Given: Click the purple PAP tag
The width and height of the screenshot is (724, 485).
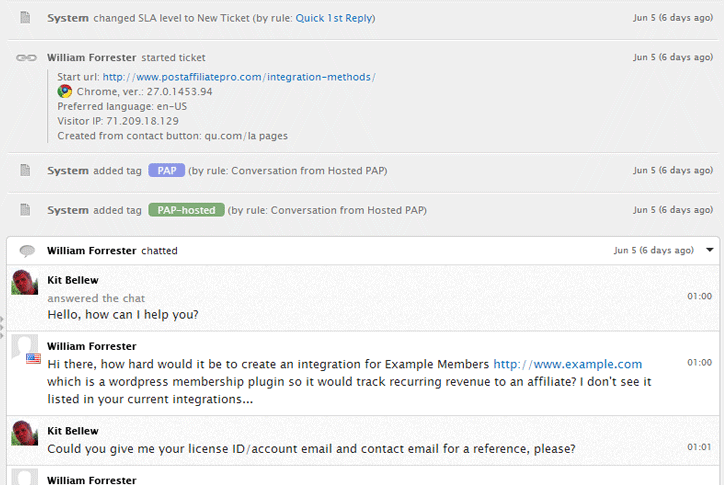Looking at the screenshot, I should [x=166, y=171].
